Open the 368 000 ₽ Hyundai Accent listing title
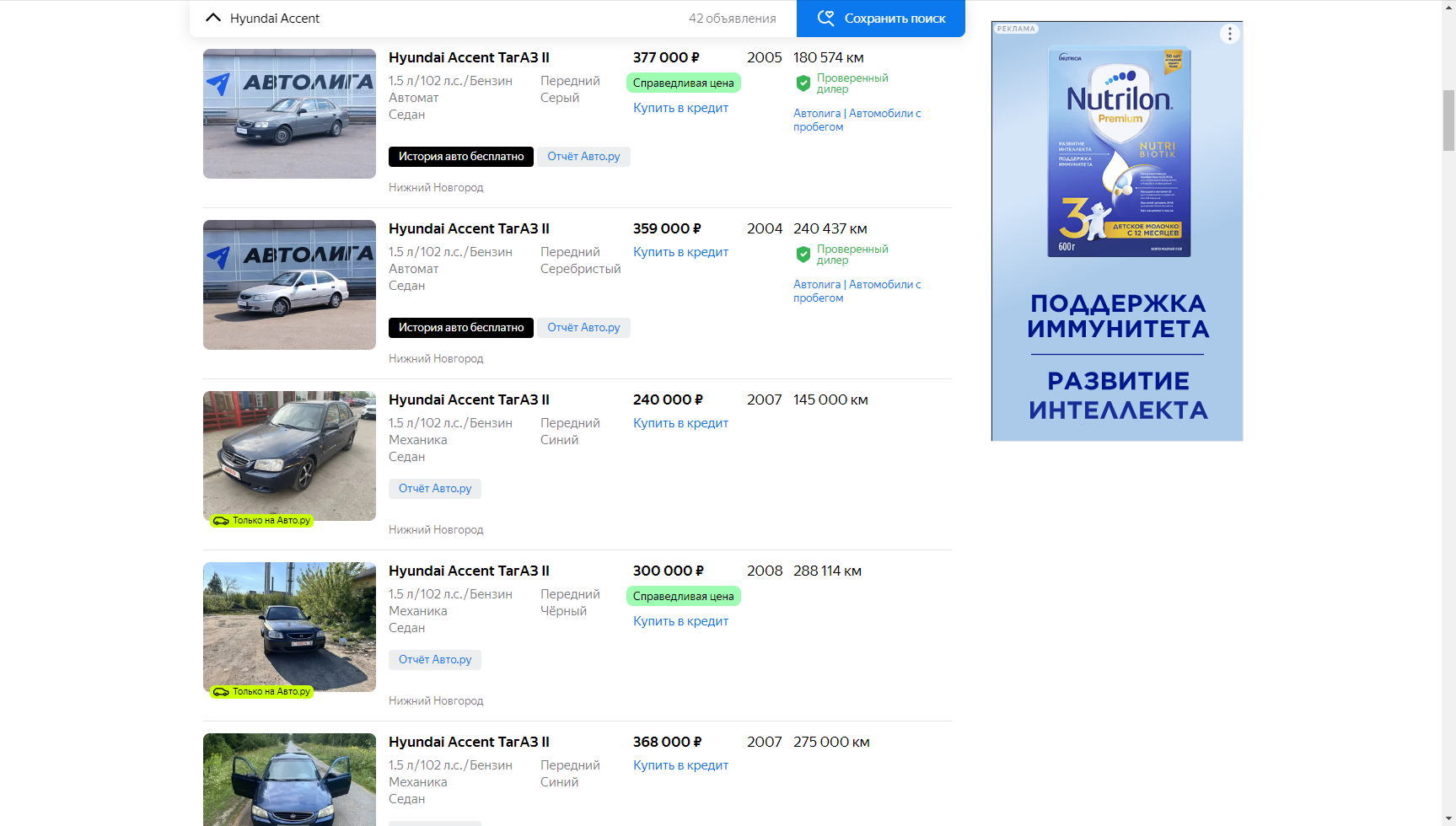This screenshot has width=1456, height=826. 469,742
